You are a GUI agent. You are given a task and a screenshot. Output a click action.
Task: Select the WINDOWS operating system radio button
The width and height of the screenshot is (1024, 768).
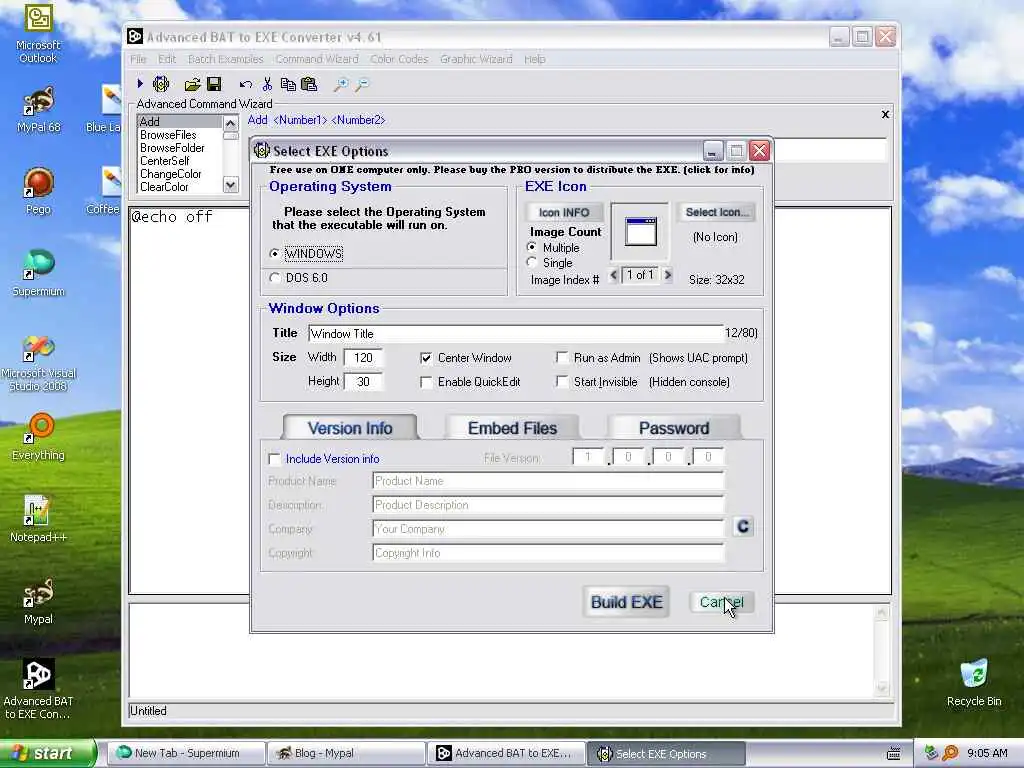274,253
